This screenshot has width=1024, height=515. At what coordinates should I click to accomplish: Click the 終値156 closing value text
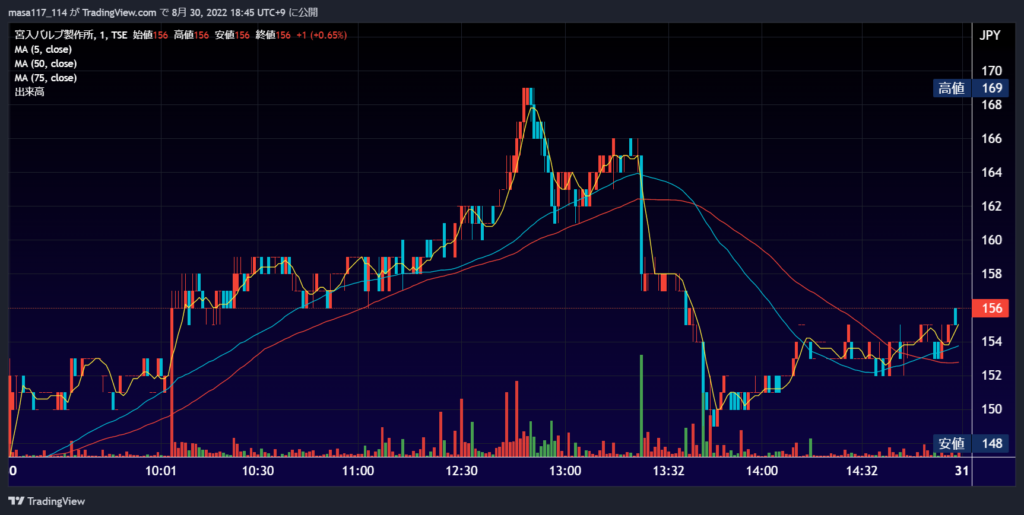coord(273,35)
